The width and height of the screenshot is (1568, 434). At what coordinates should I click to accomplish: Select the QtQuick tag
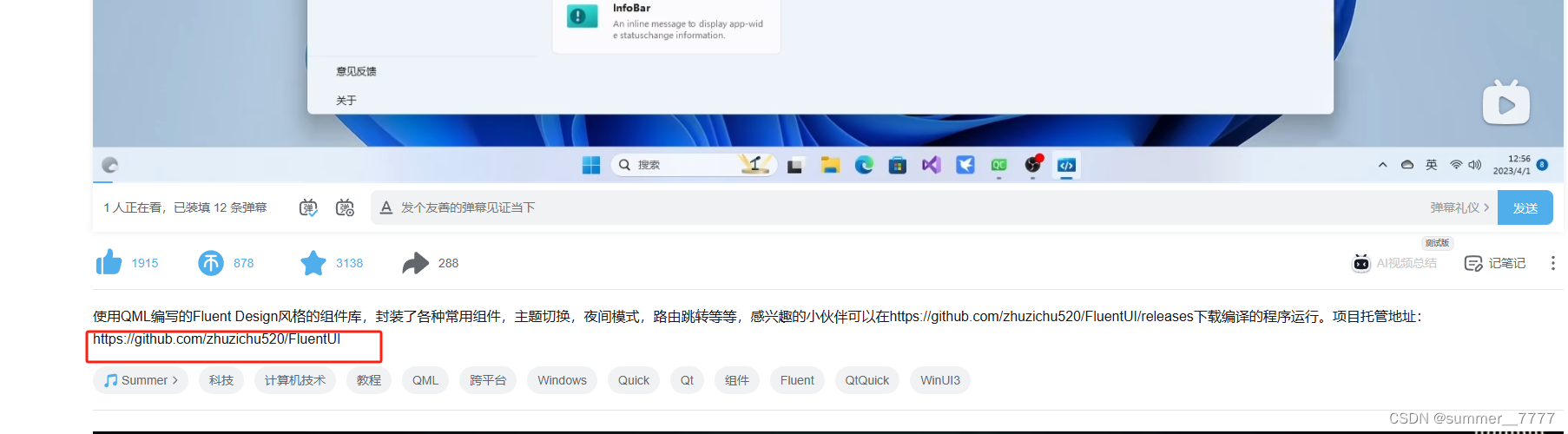point(867,380)
